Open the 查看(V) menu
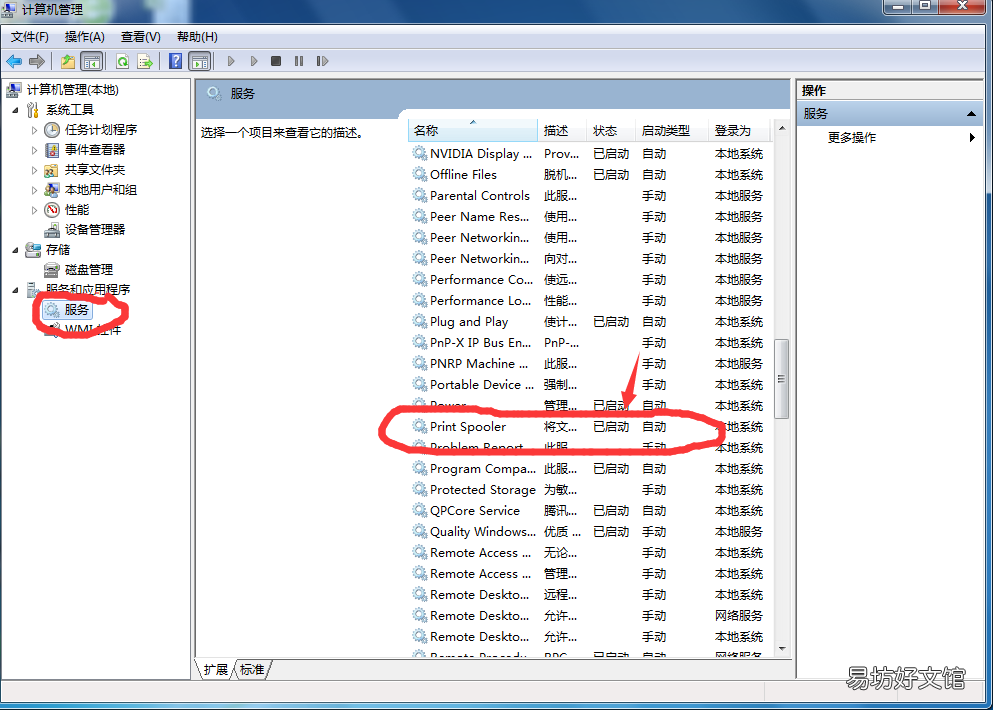 [141, 37]
